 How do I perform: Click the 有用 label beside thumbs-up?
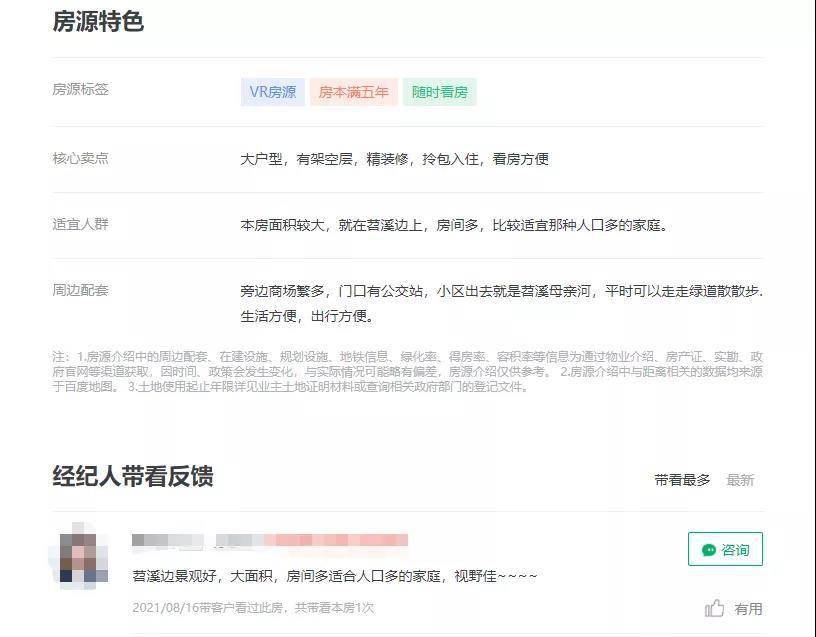click(x=748, y=609)
